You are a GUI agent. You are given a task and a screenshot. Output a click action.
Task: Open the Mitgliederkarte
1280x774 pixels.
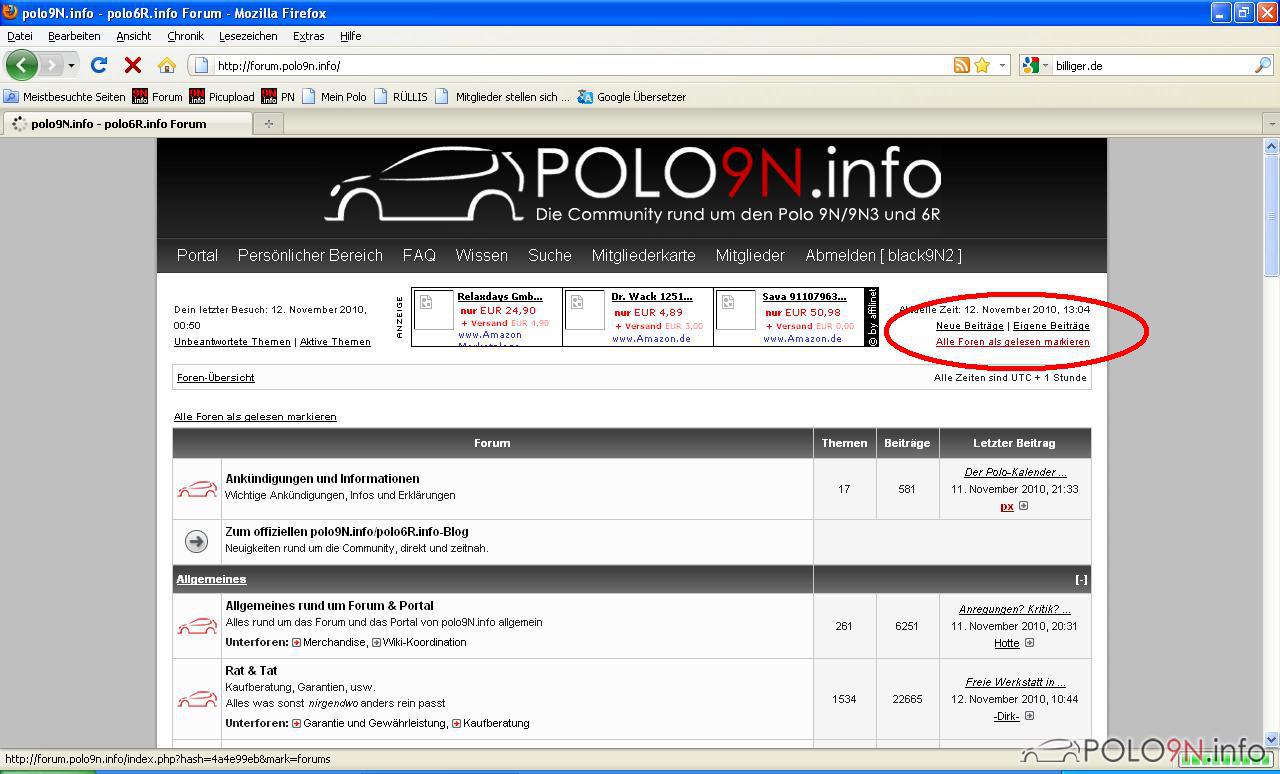pos(643,255)
